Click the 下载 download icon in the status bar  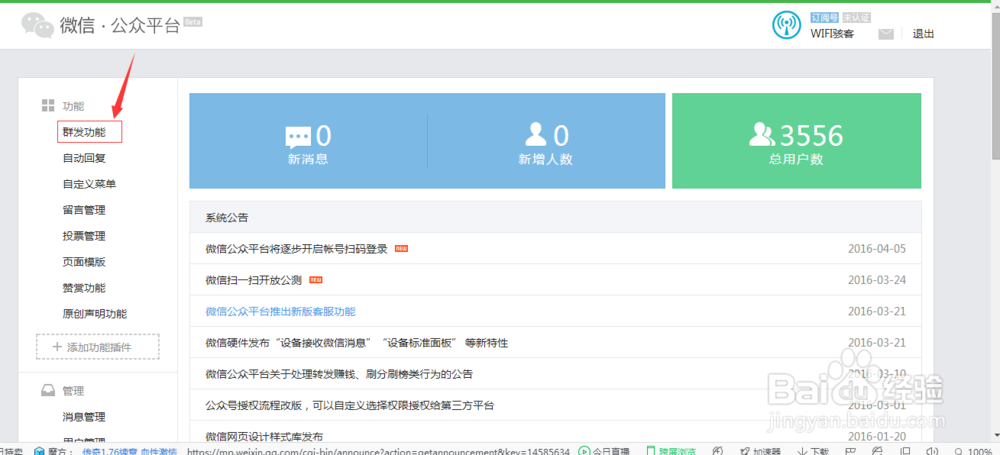click(801, 451)
